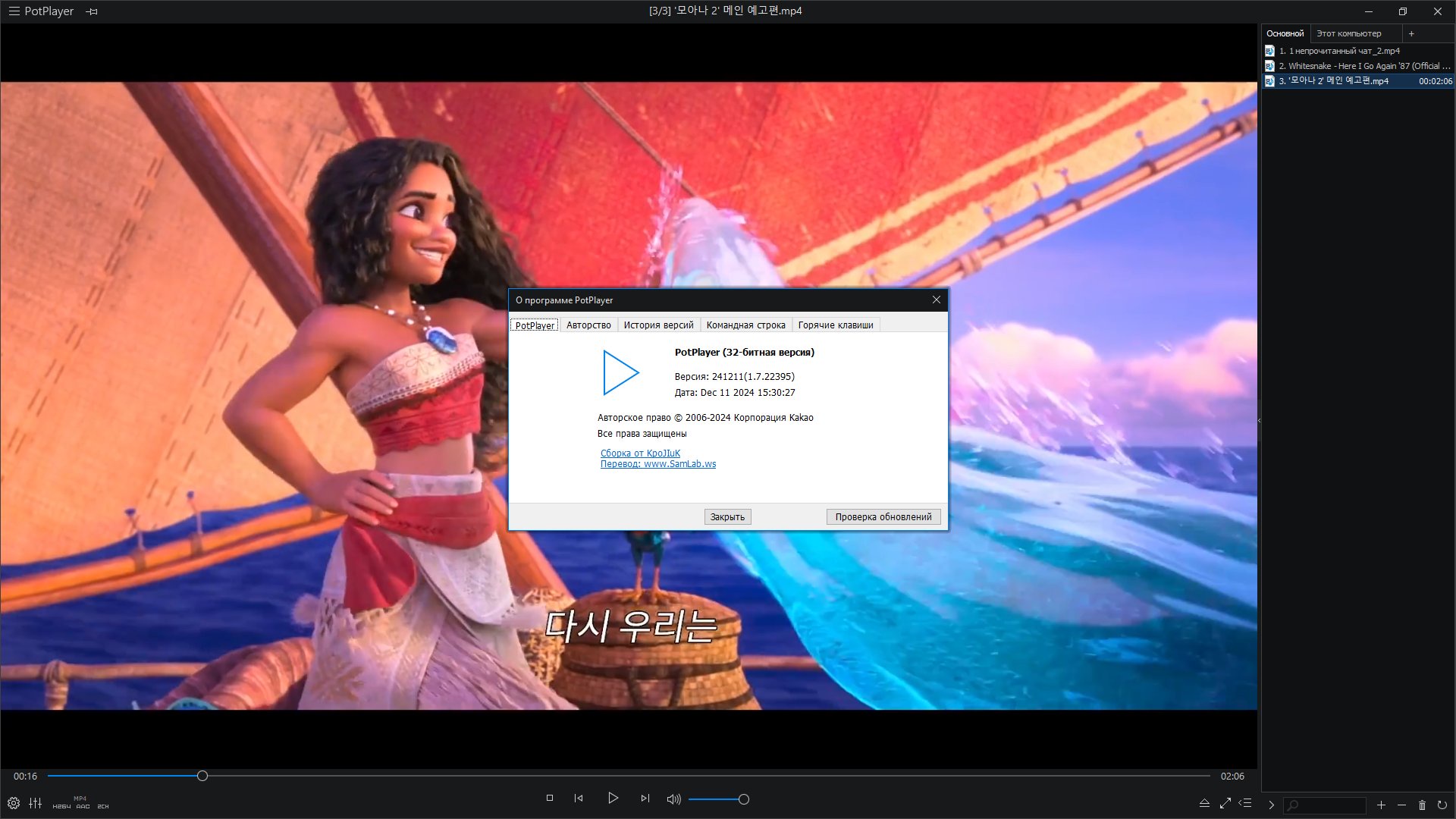Add a new playlist tab with plus
This screenshot has height=819, width=1456.
(x=1411, y=33)
